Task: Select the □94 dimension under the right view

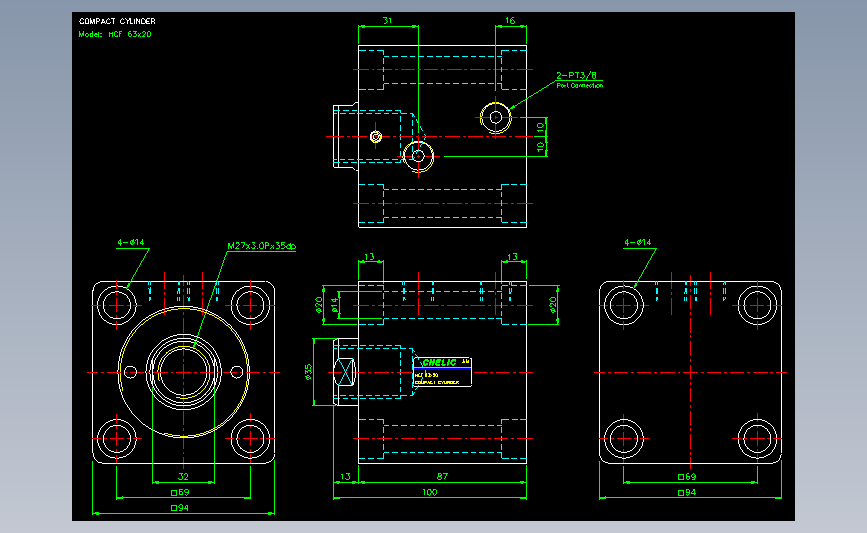Action: pos(687,492)
